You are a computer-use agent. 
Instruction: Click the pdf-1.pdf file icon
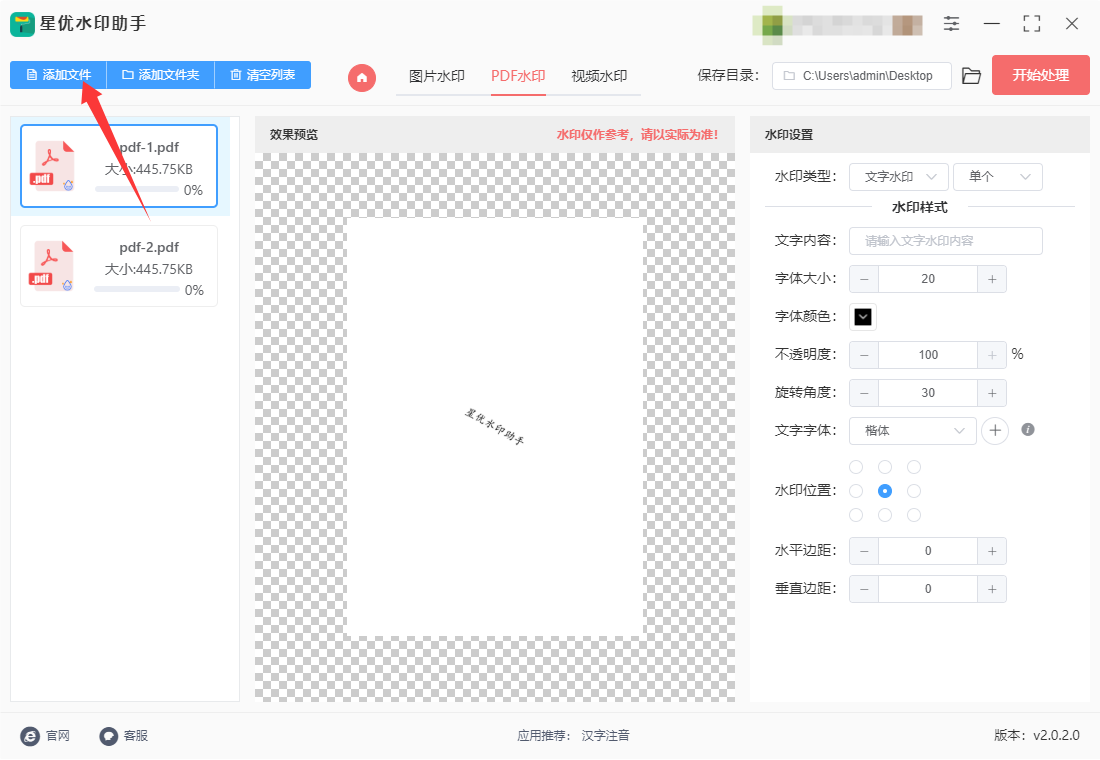pyautogui.click(x=52, y=166)
